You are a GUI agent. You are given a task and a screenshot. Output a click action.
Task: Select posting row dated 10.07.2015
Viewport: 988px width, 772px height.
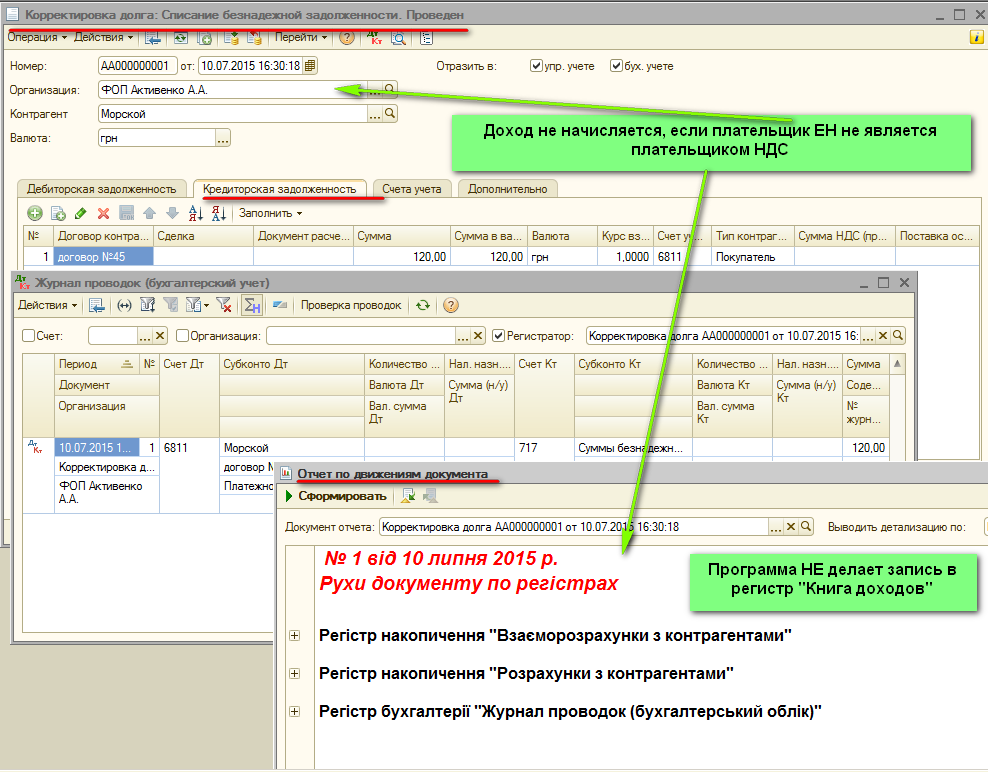coord(96,447)
